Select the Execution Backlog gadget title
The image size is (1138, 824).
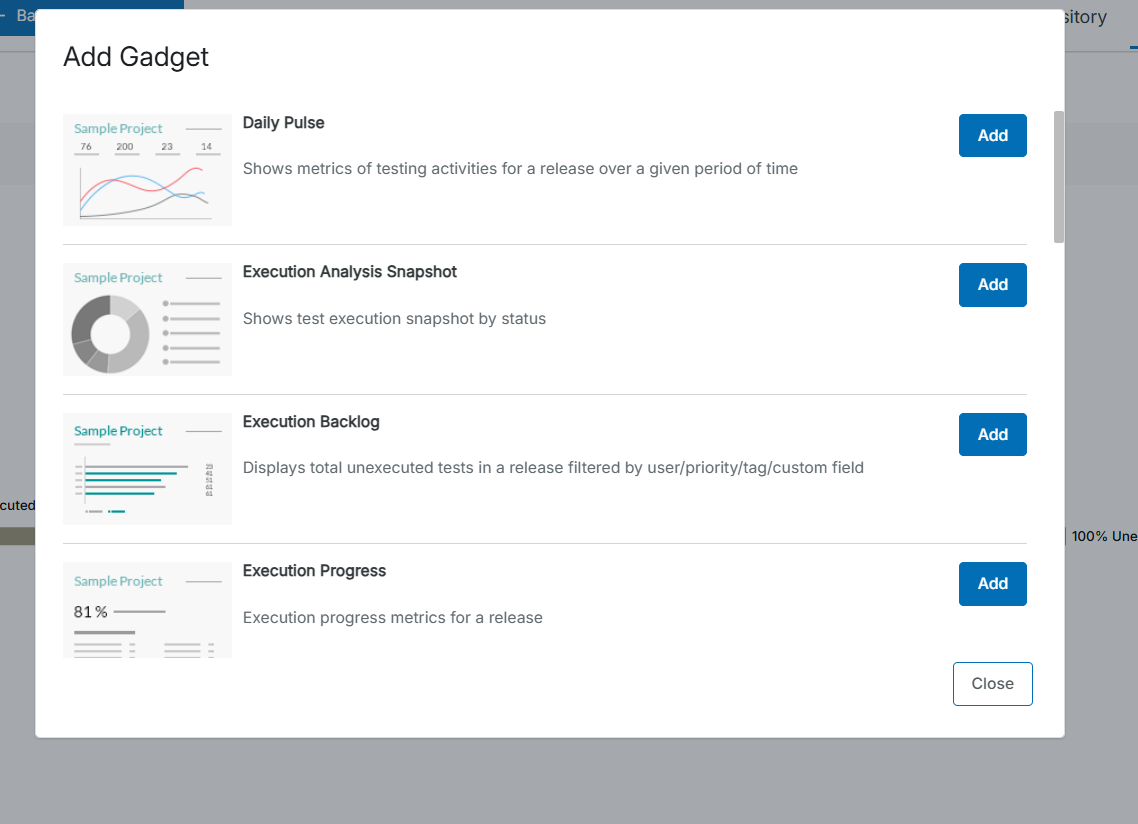click(311, 422)
